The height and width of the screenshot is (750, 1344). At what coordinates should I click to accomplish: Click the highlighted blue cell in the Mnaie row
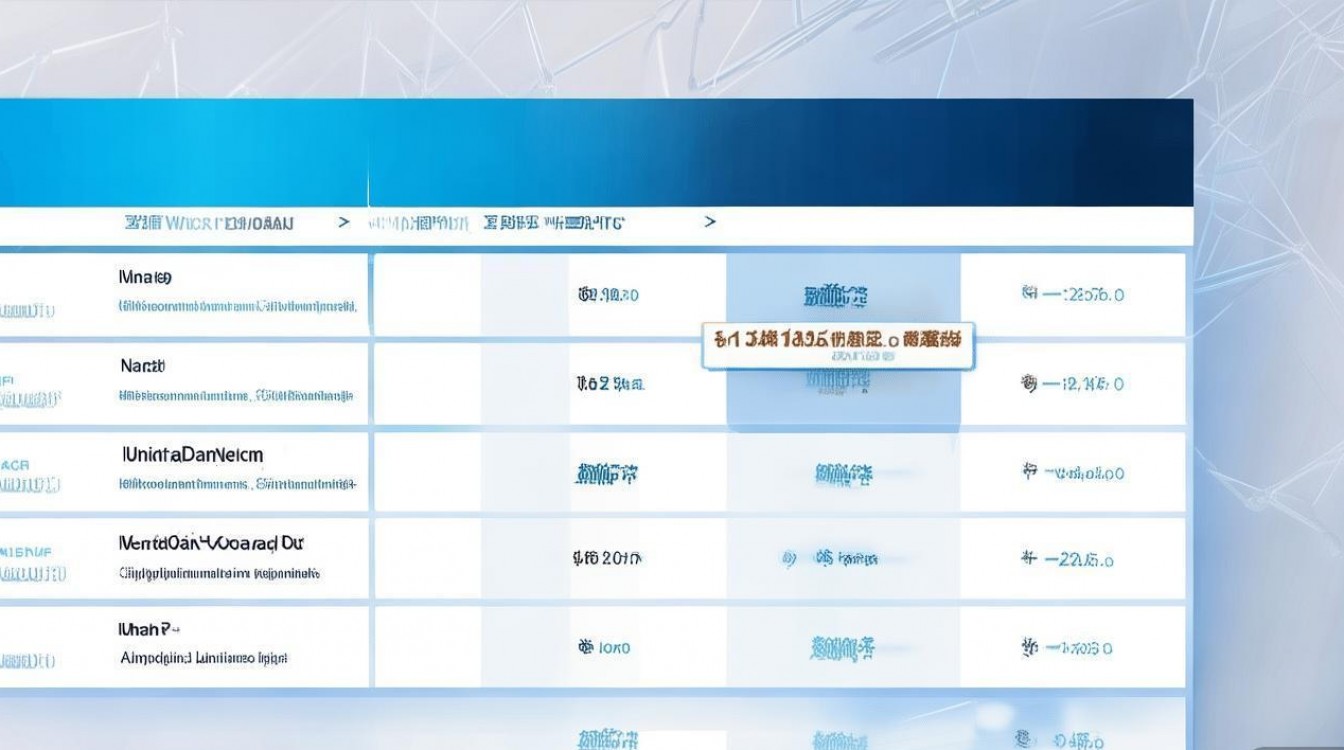843,295
